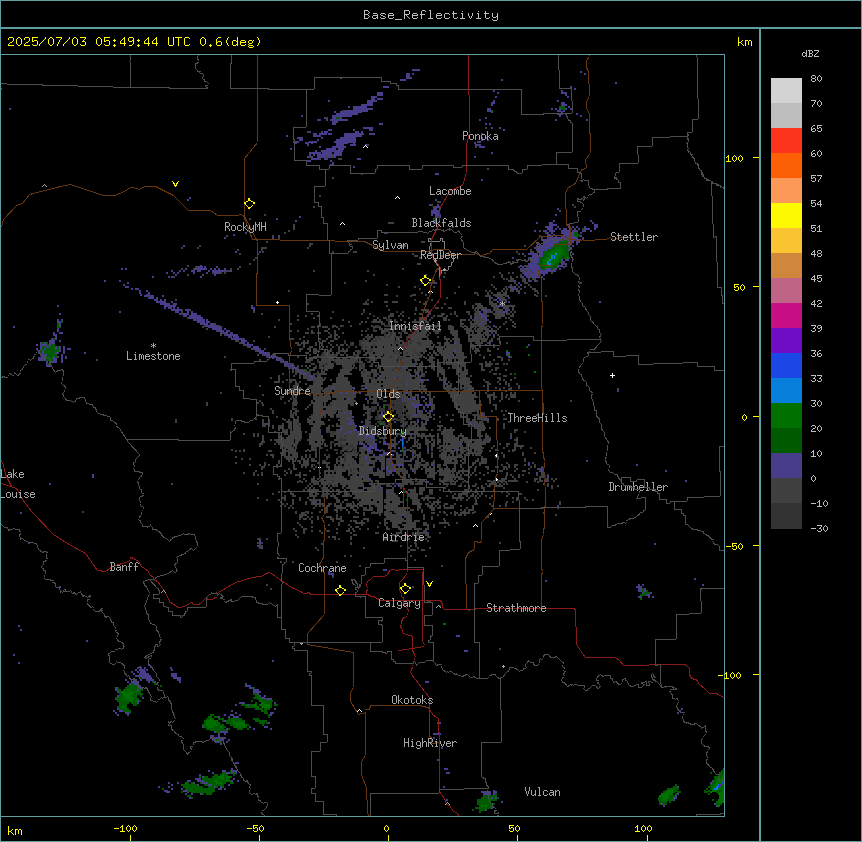
Task: Click the Blackfalds label
Action: point(441,223)
